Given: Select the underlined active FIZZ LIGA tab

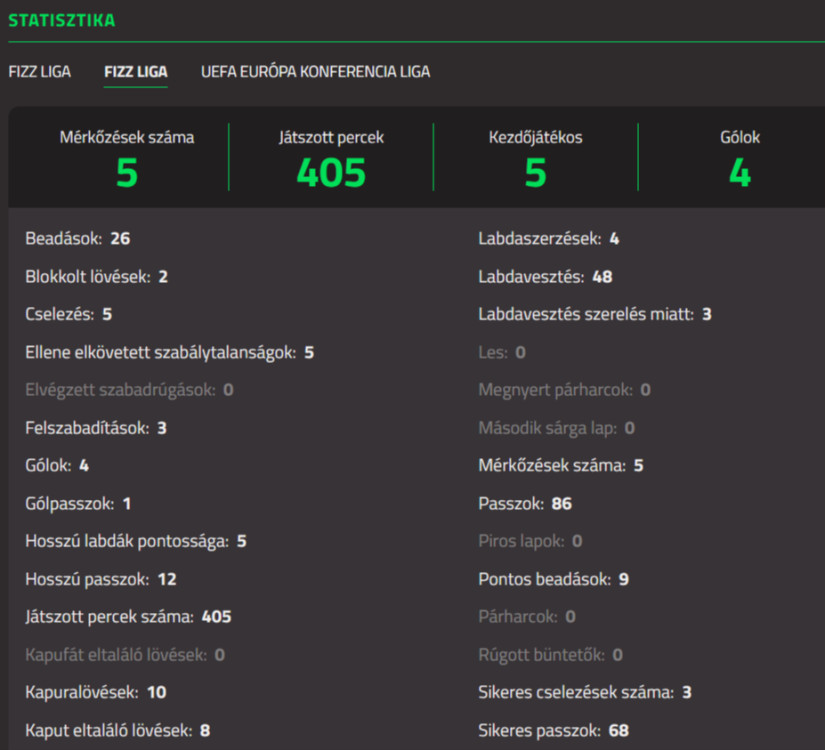Looking at the screenshot, I should pyautogui.click(x=135, y=72).
